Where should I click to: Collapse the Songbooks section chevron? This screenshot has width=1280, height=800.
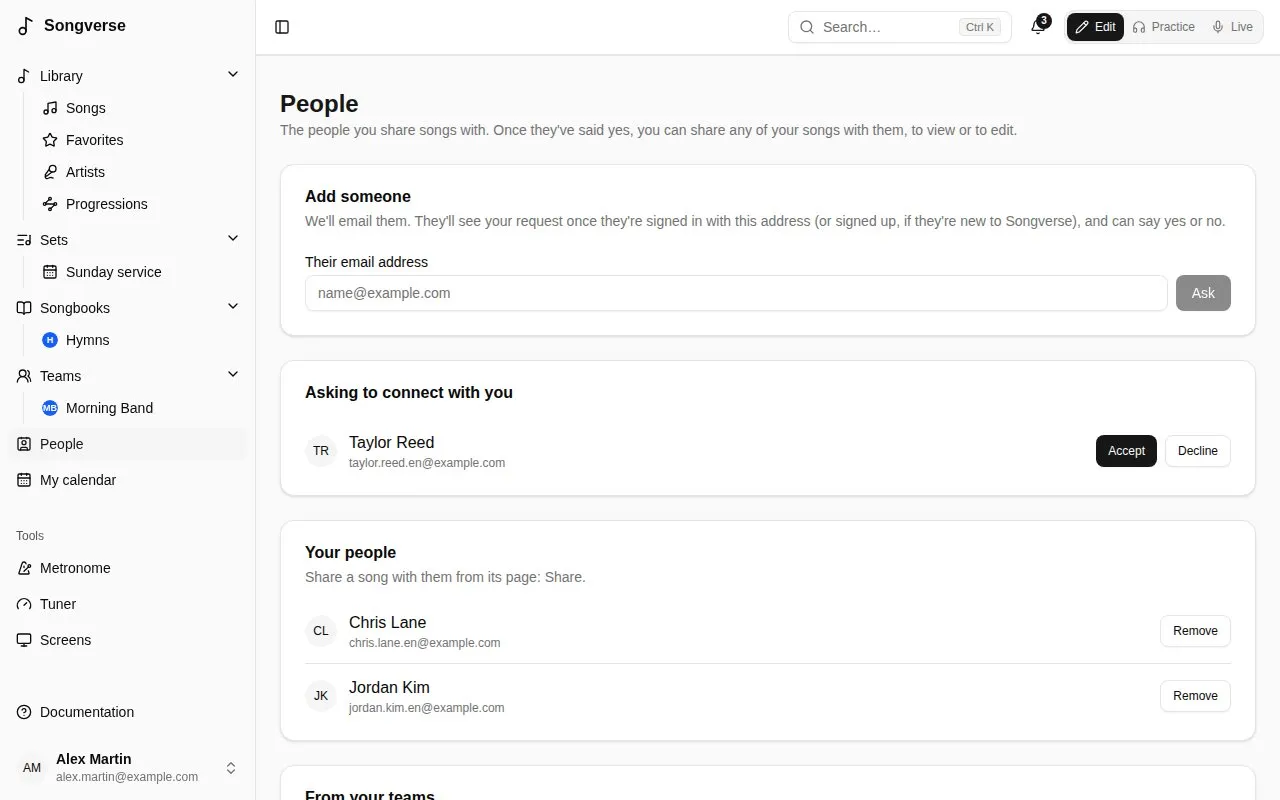pos(233,307)
